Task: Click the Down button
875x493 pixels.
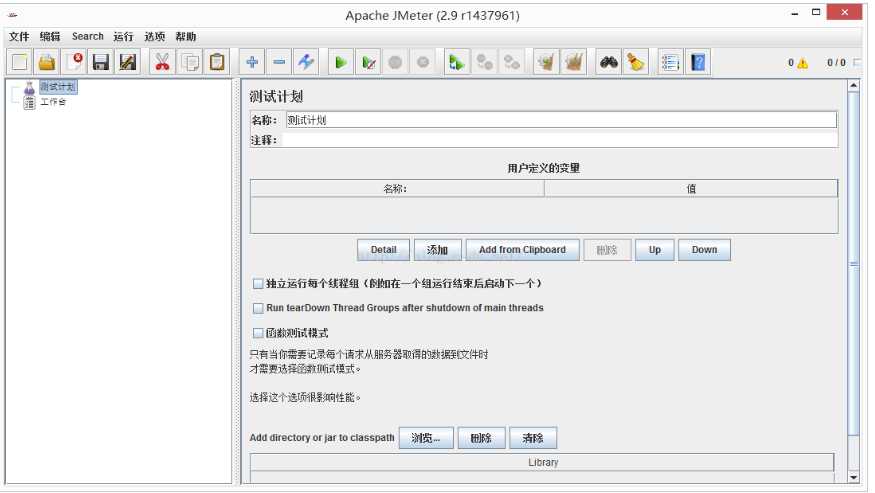Action: click(x=704, y=250)
